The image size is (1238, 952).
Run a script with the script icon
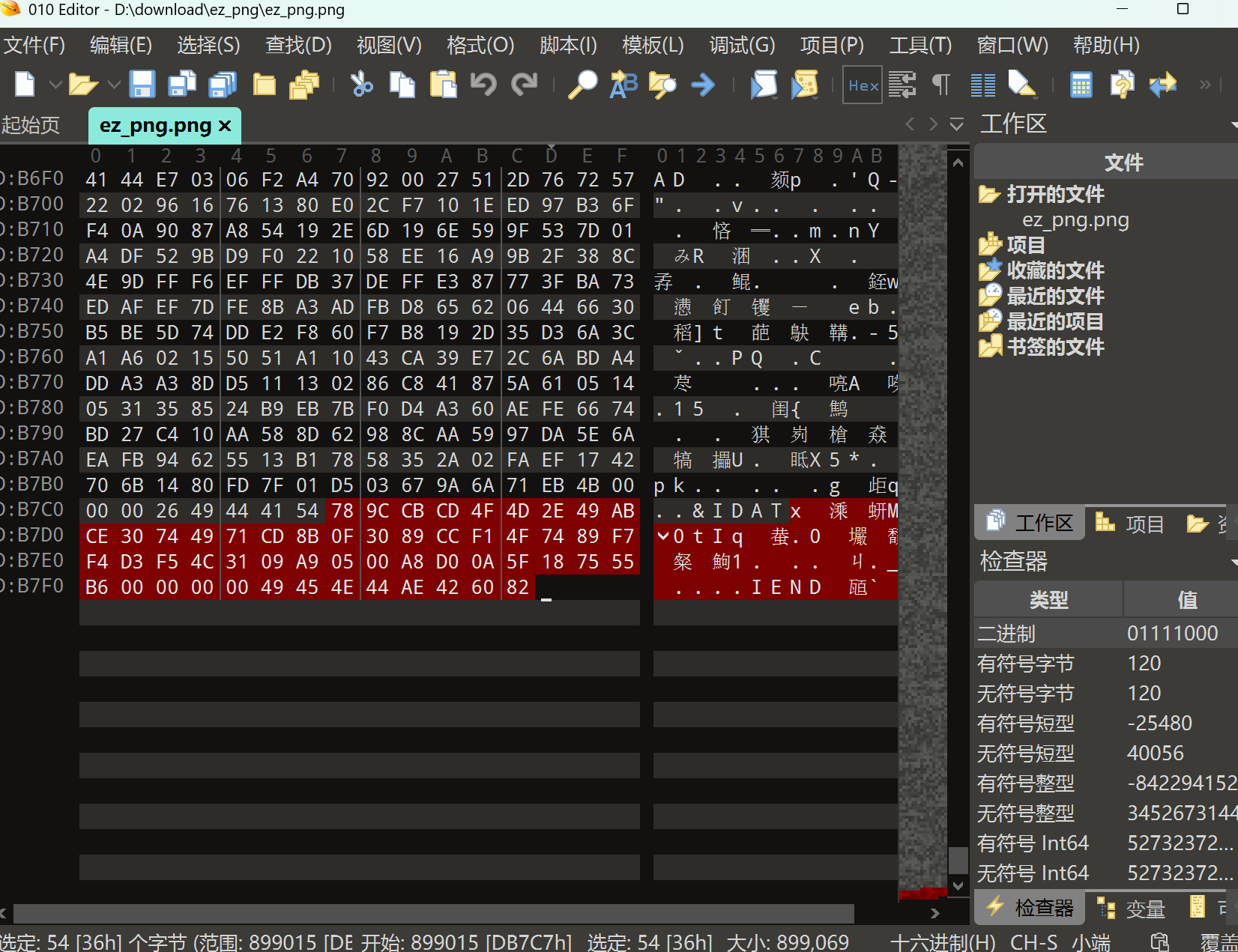(x=764, y=84)
